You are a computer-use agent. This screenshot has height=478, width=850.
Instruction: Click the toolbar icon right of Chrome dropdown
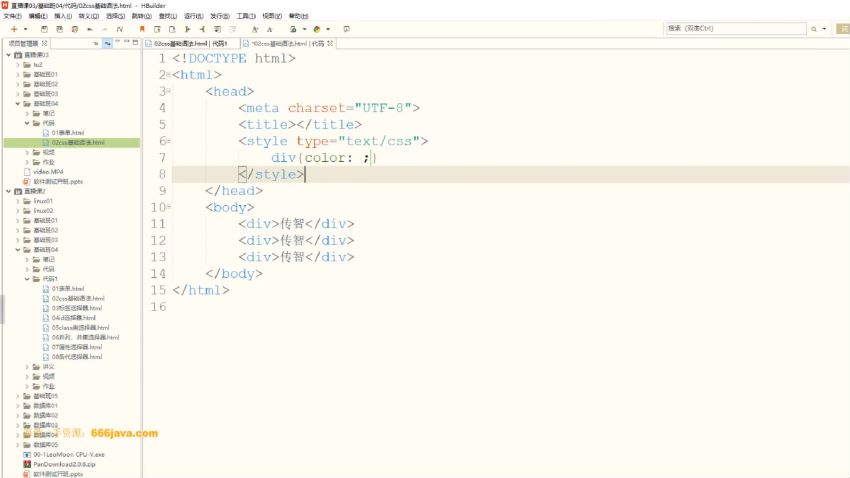[x=346, y=29]
